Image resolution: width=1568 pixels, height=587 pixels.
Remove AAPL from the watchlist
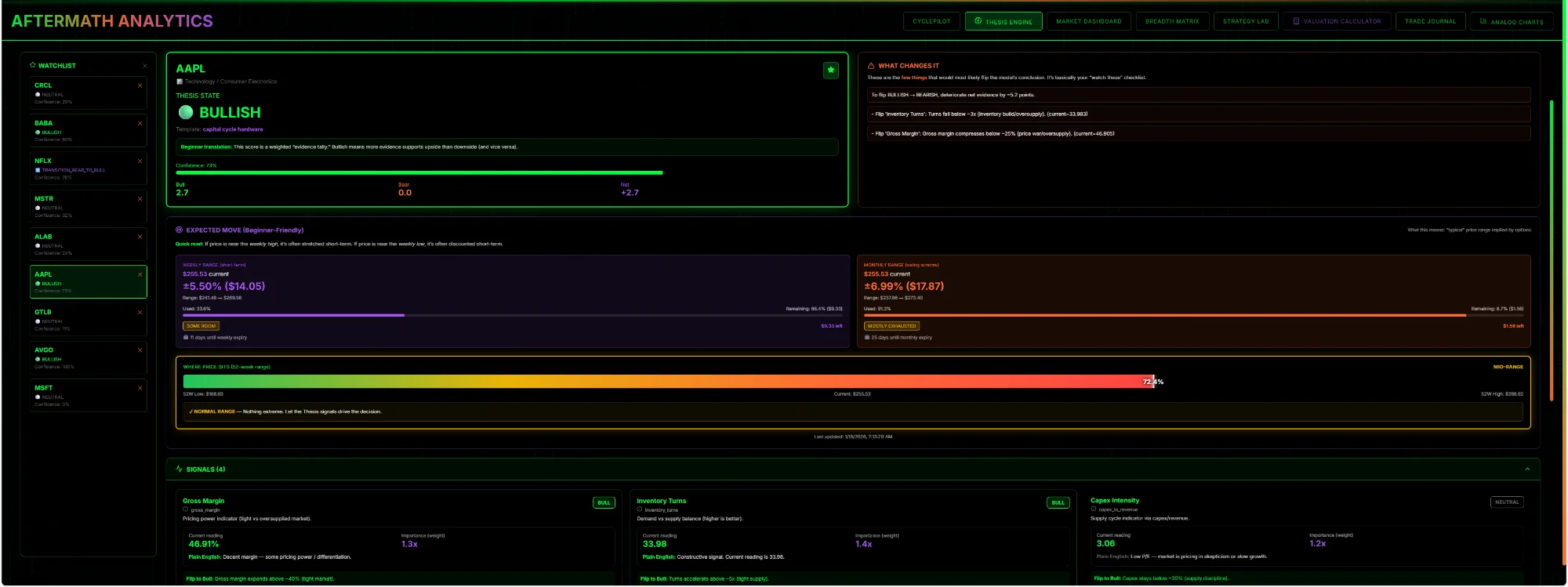tap(140, 274)
